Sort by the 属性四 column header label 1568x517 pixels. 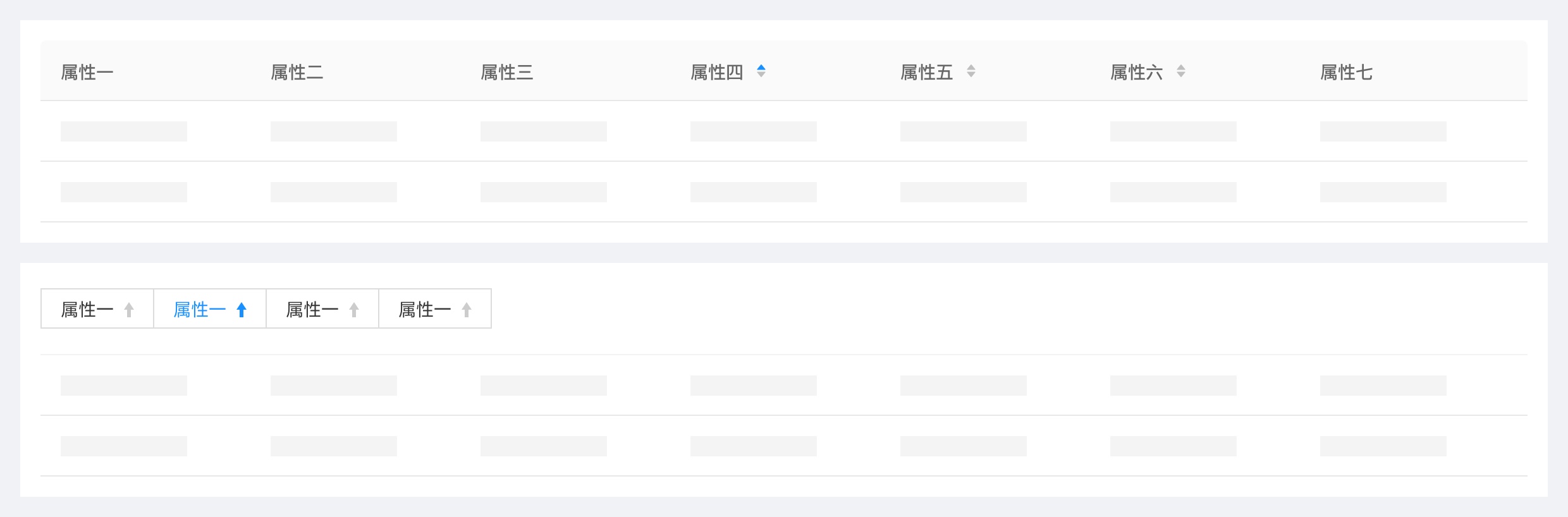click(717, 73)
